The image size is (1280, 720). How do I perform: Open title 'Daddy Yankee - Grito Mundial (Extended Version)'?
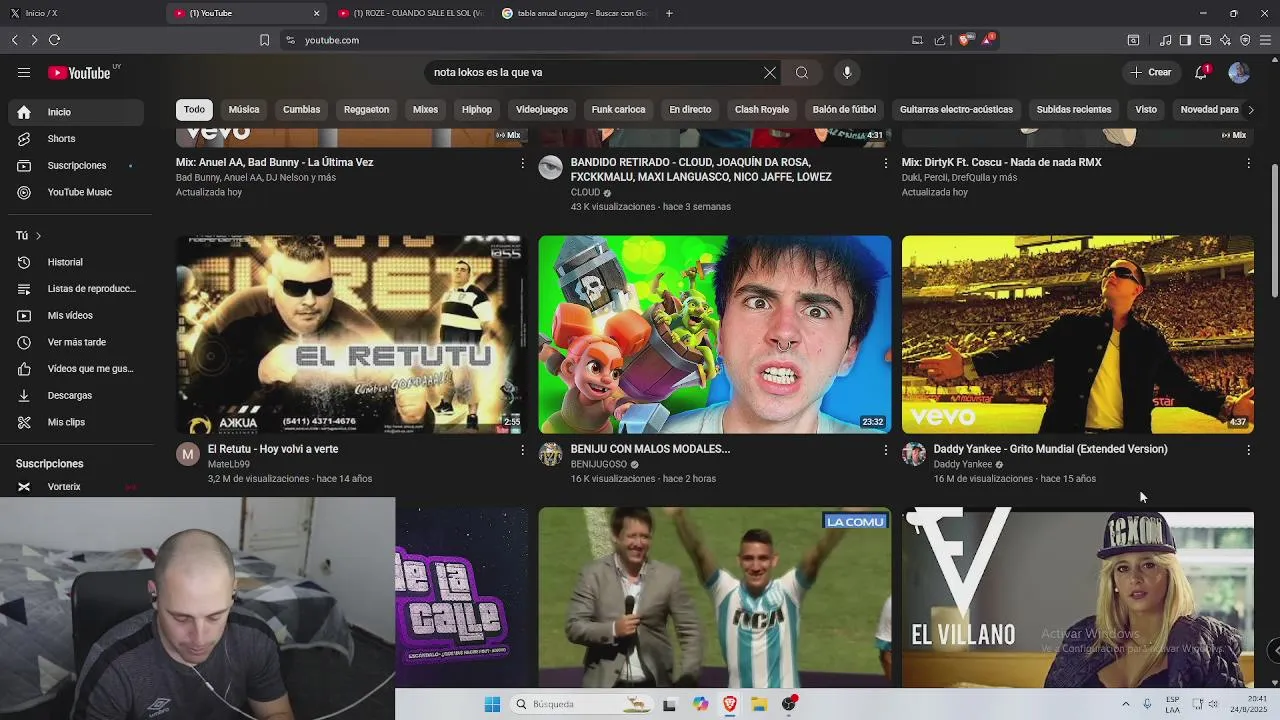[x=1050, y=449]
